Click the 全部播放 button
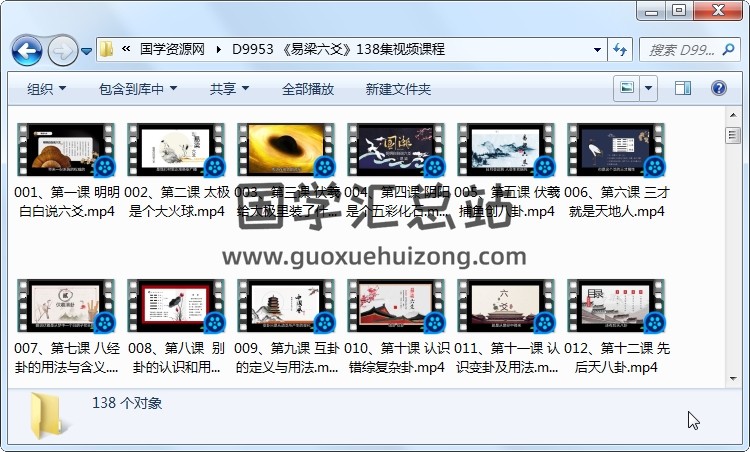Viewport: 750px width, 452px height. [308, 89]
